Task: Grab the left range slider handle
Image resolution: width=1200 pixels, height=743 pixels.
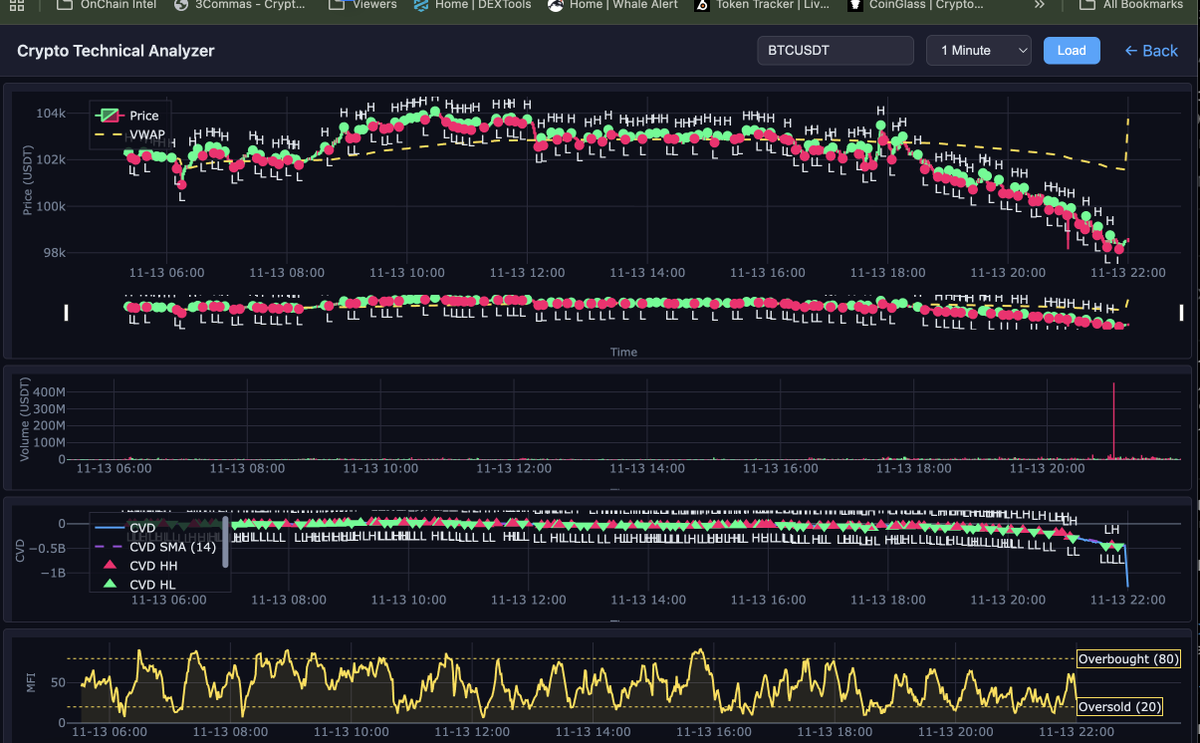Action: pyautogui.click(x=67, y=313)
